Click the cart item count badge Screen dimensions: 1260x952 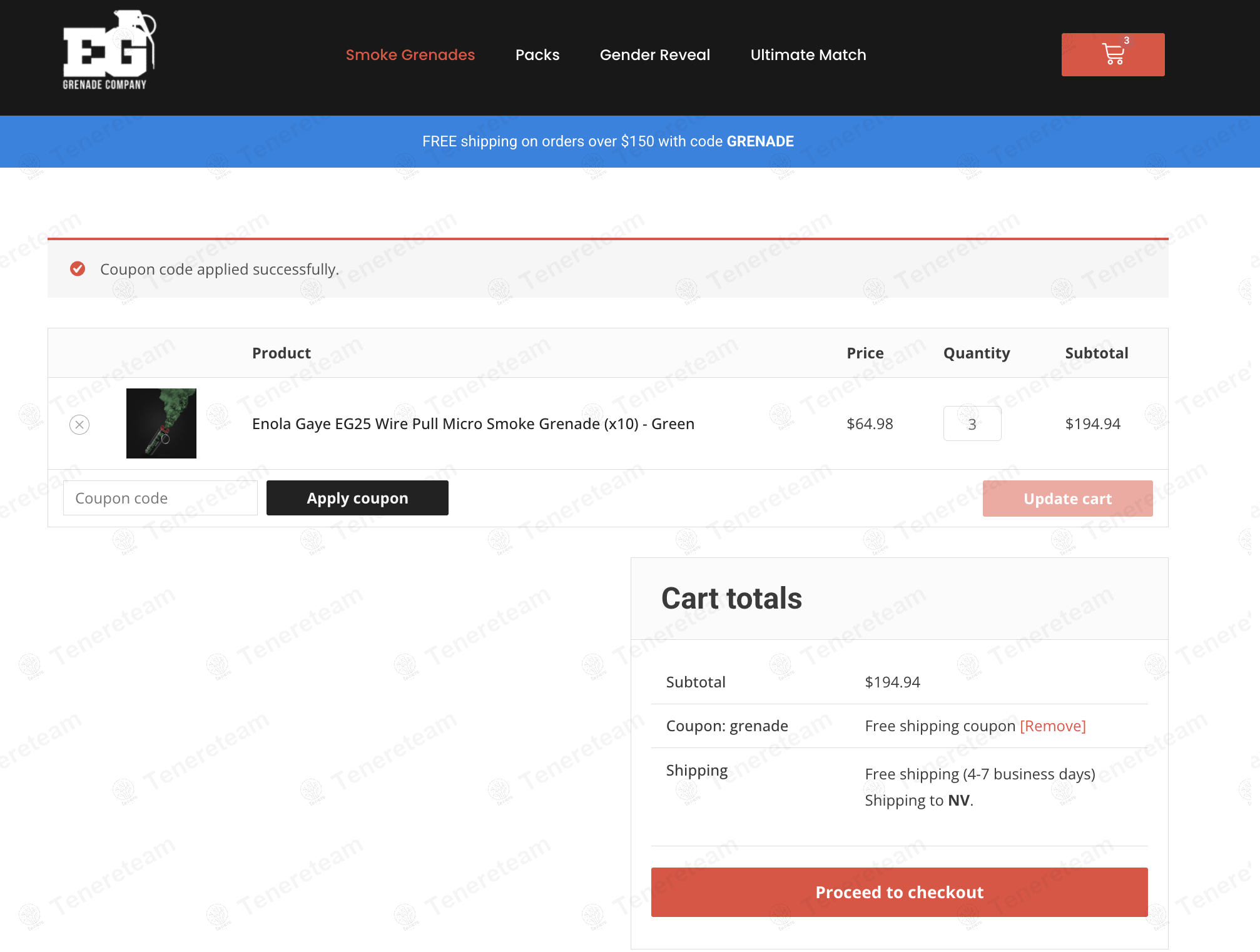pos(1127,41)
